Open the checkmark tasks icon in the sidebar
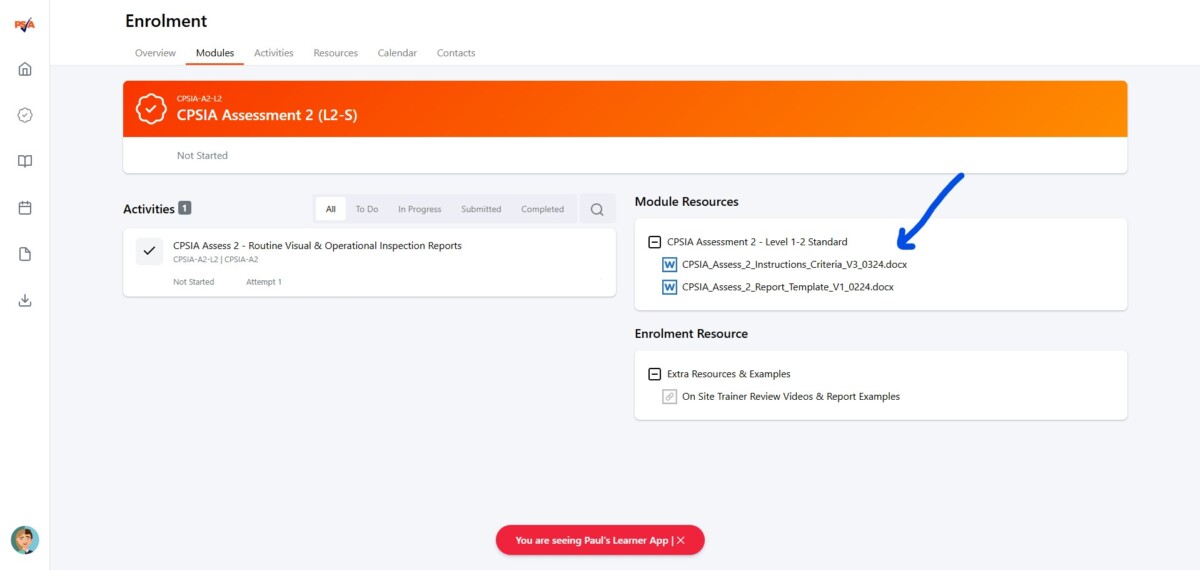1200x570 pixels. (x=25, y=115)
